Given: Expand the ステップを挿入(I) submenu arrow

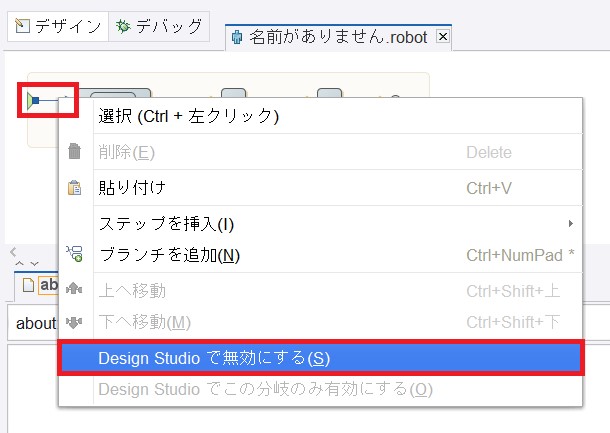Looking at the screenshot, I should tap(570, 223).
